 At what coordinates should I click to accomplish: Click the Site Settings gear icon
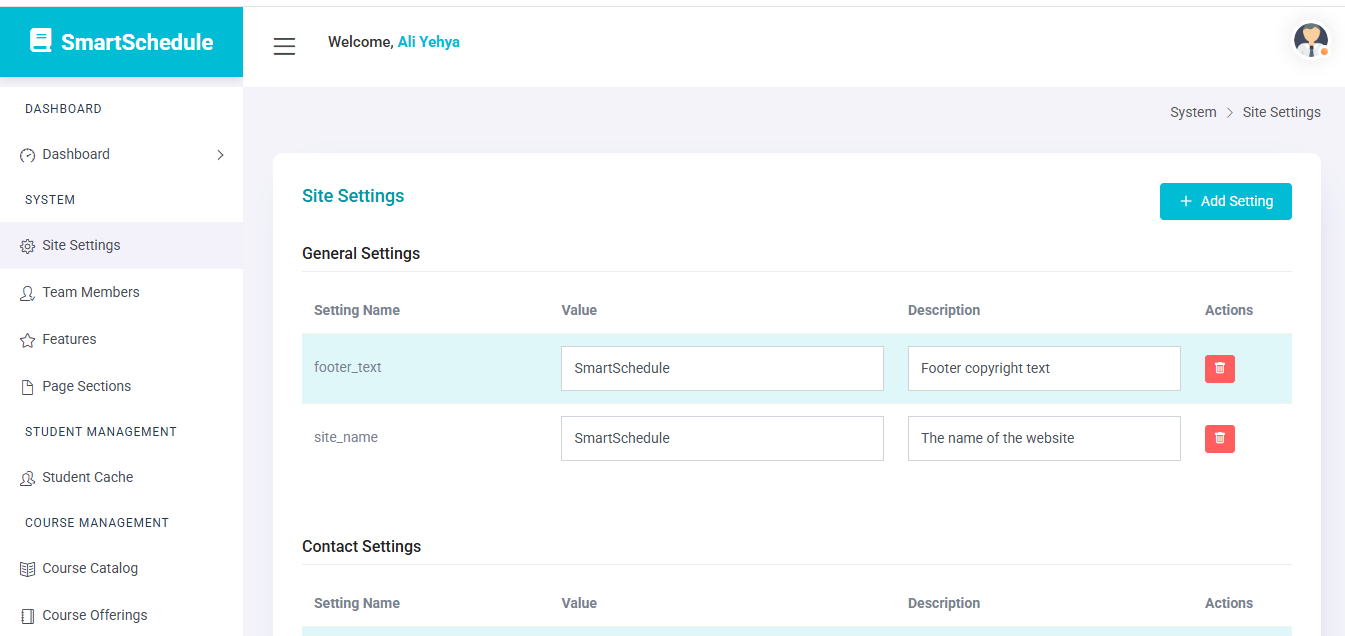28,246
